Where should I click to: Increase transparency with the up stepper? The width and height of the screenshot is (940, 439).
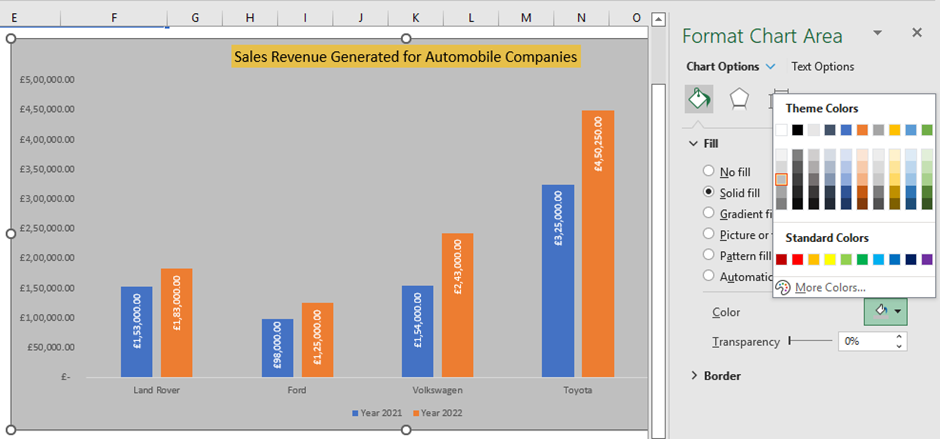coord(899,337)
